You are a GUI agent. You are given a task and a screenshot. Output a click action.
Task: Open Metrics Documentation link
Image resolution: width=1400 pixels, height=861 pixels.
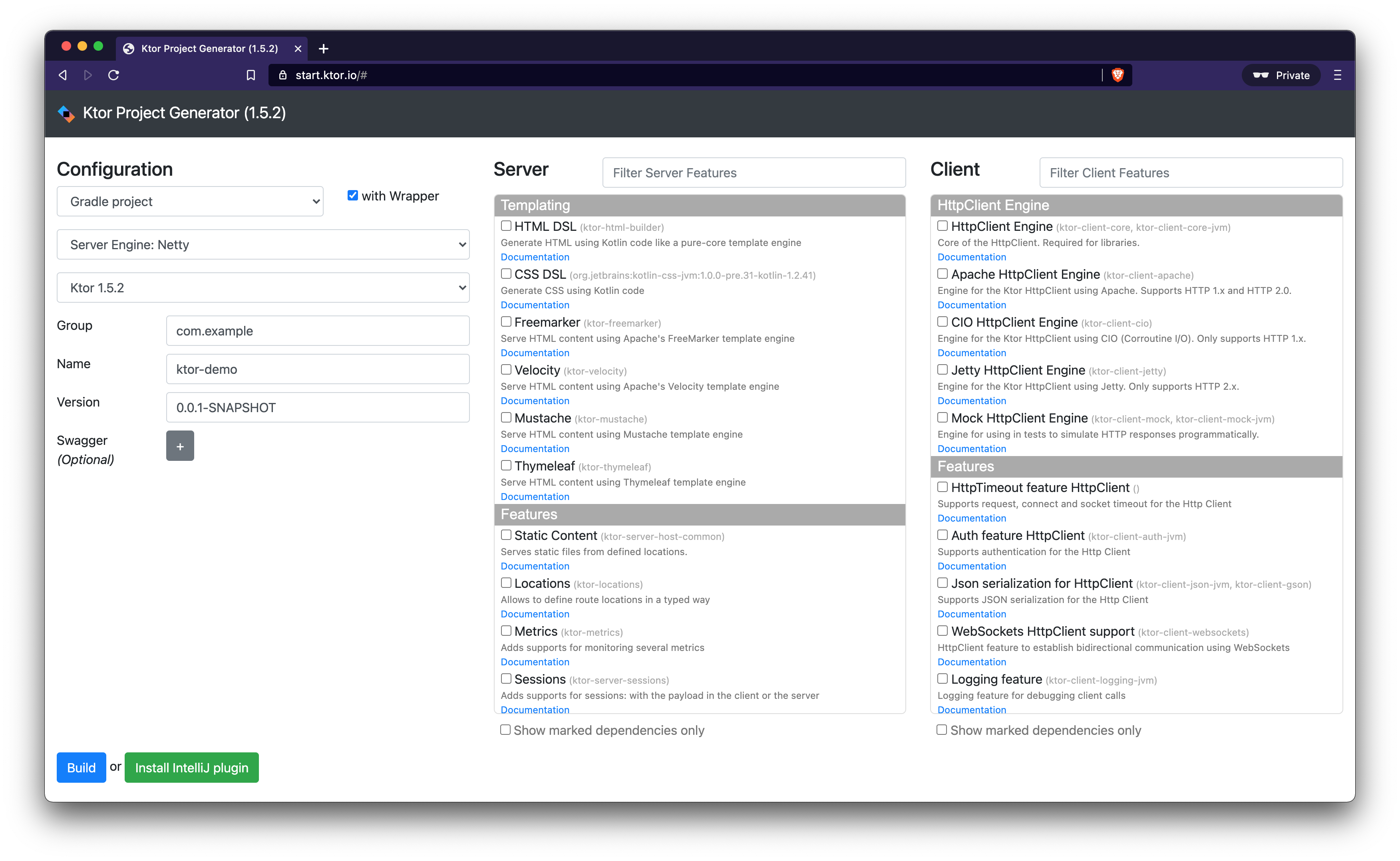535,662
